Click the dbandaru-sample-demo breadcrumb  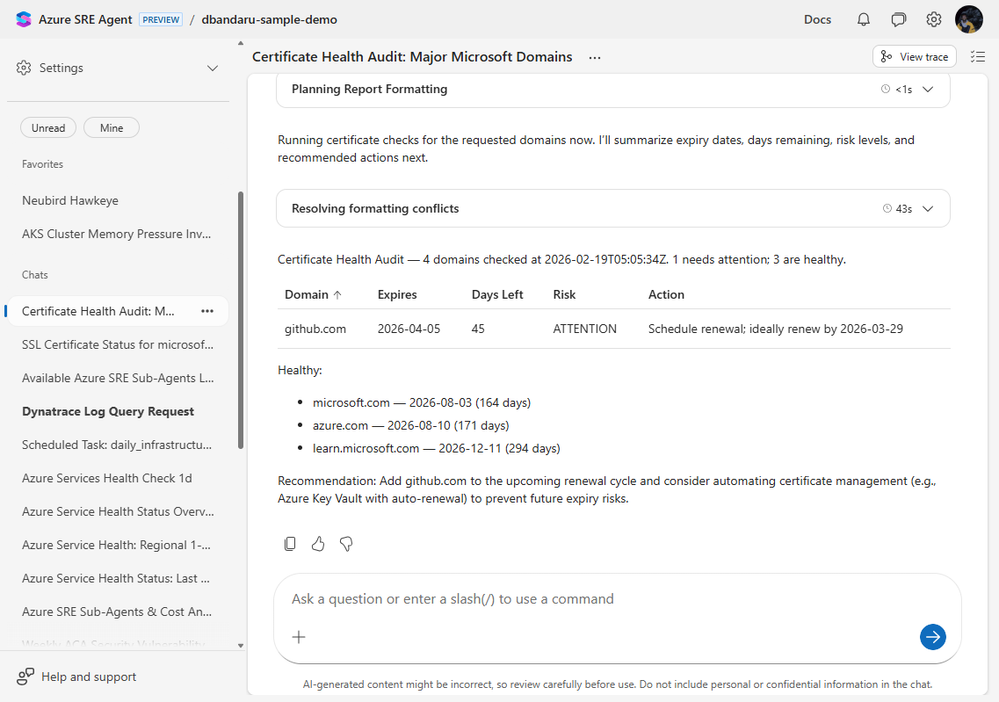(x=270, y=20)
